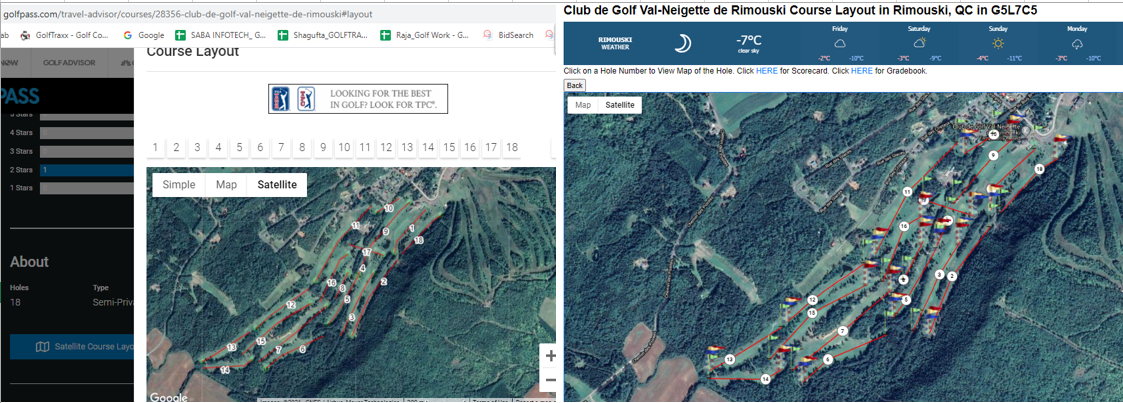Click hole 9 marker on right satellite map

(993, 155)
